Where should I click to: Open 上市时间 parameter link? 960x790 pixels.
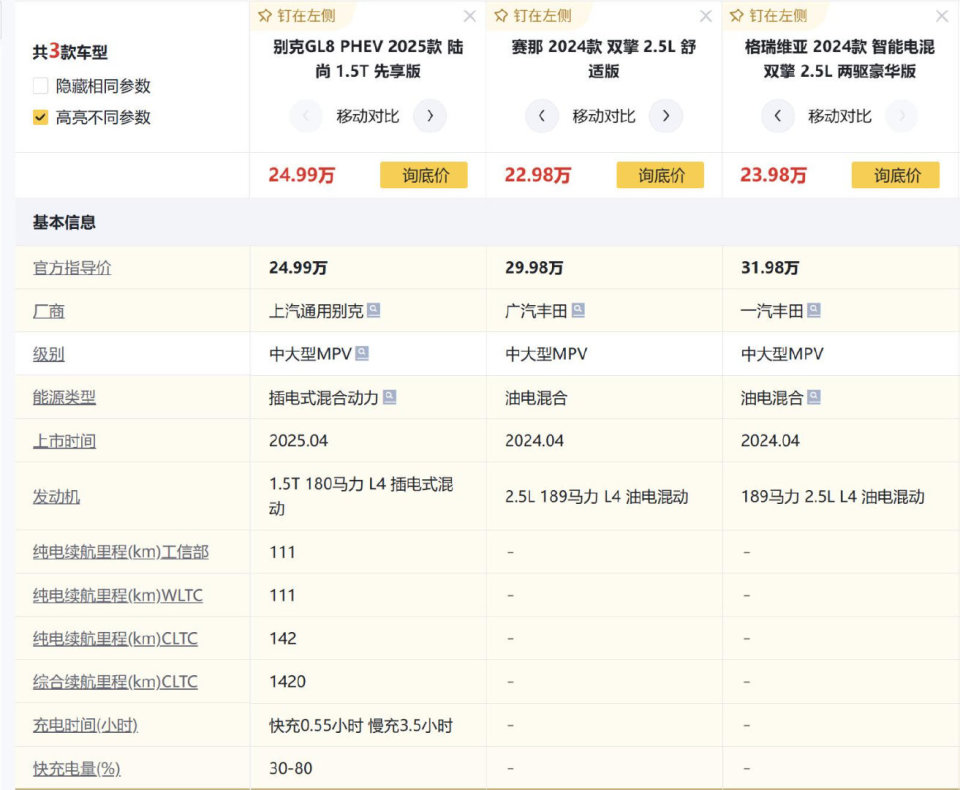64,441
